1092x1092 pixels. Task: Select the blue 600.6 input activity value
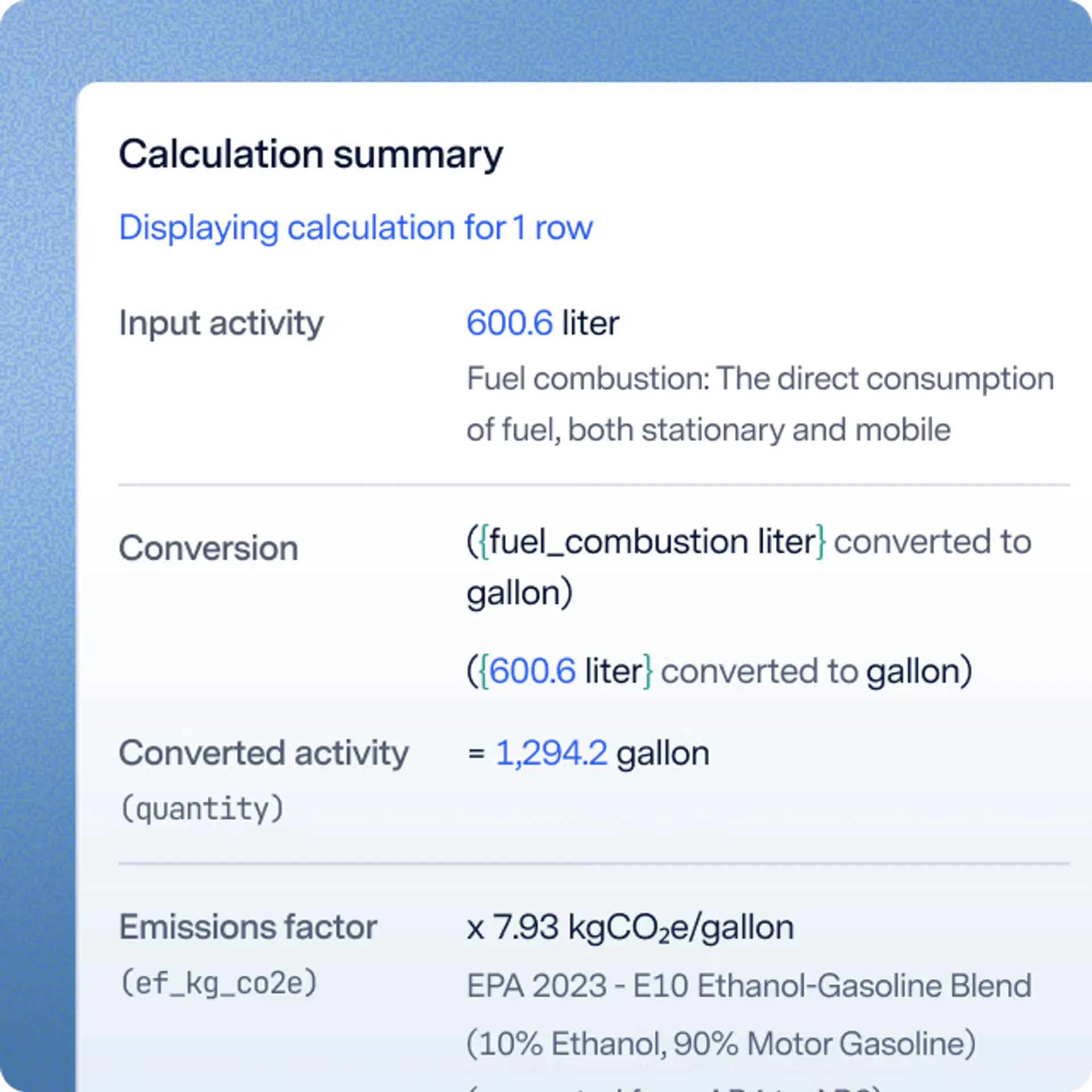pos(510,322)
